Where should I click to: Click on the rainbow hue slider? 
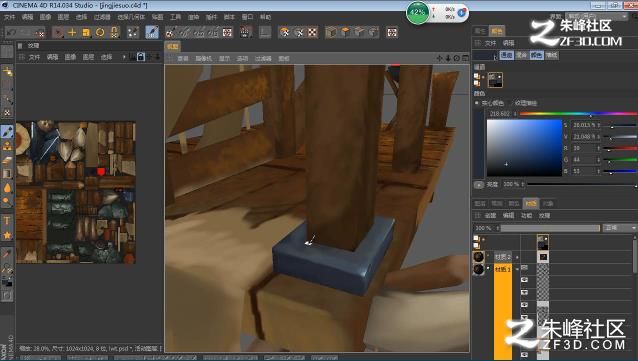[579, 114]
